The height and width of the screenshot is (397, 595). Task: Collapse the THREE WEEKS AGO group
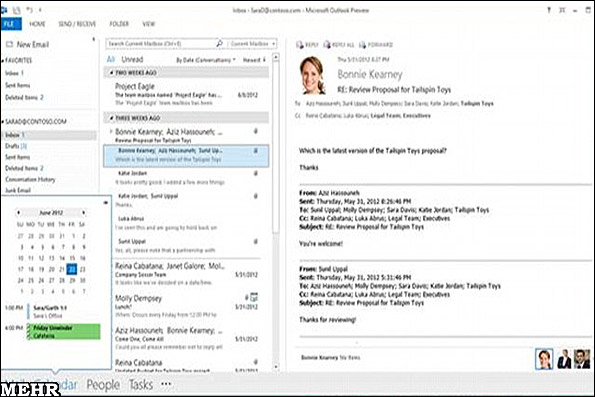(111, 118)
